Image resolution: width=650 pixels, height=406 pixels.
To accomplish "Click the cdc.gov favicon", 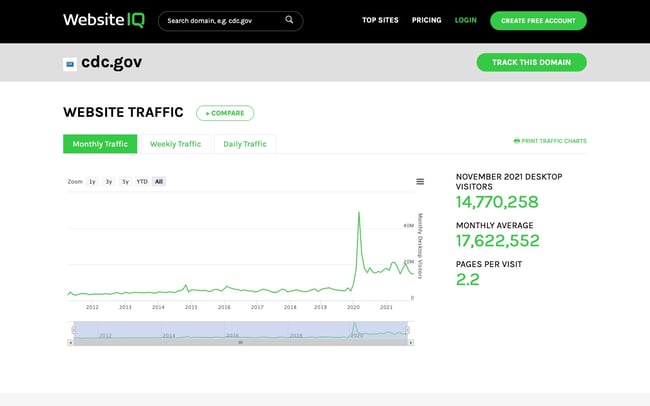I will pos(70,63).
